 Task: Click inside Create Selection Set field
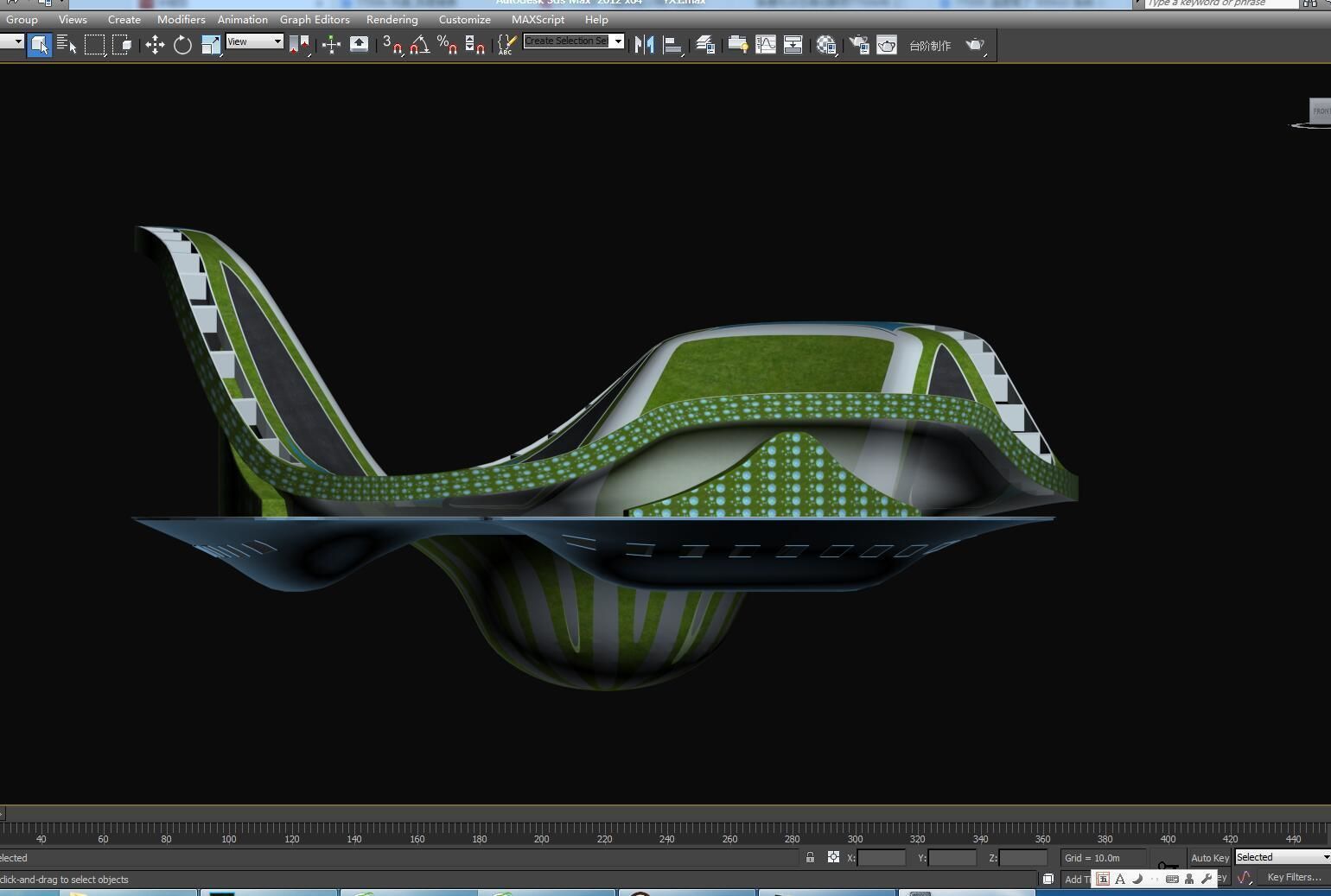(567, 41)
